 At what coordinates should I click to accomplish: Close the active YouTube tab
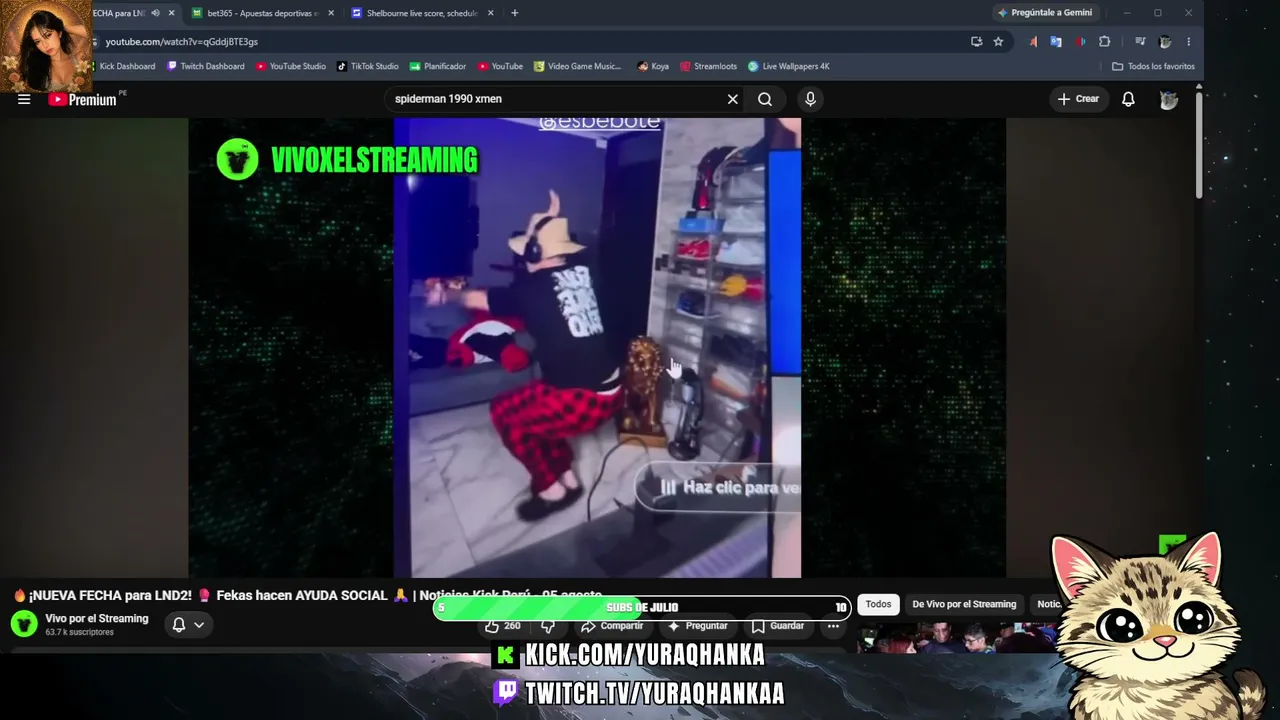click(x=171, y=13)
